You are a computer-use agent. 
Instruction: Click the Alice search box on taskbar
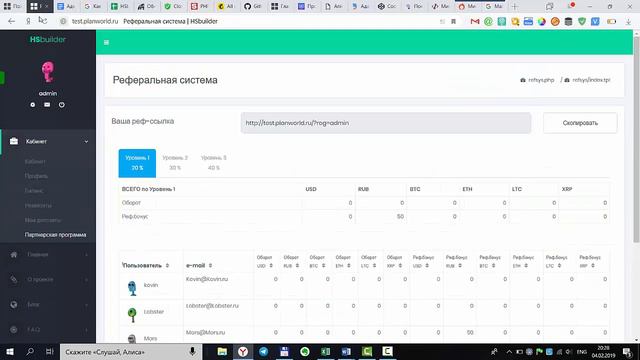(x=131, y=351)
